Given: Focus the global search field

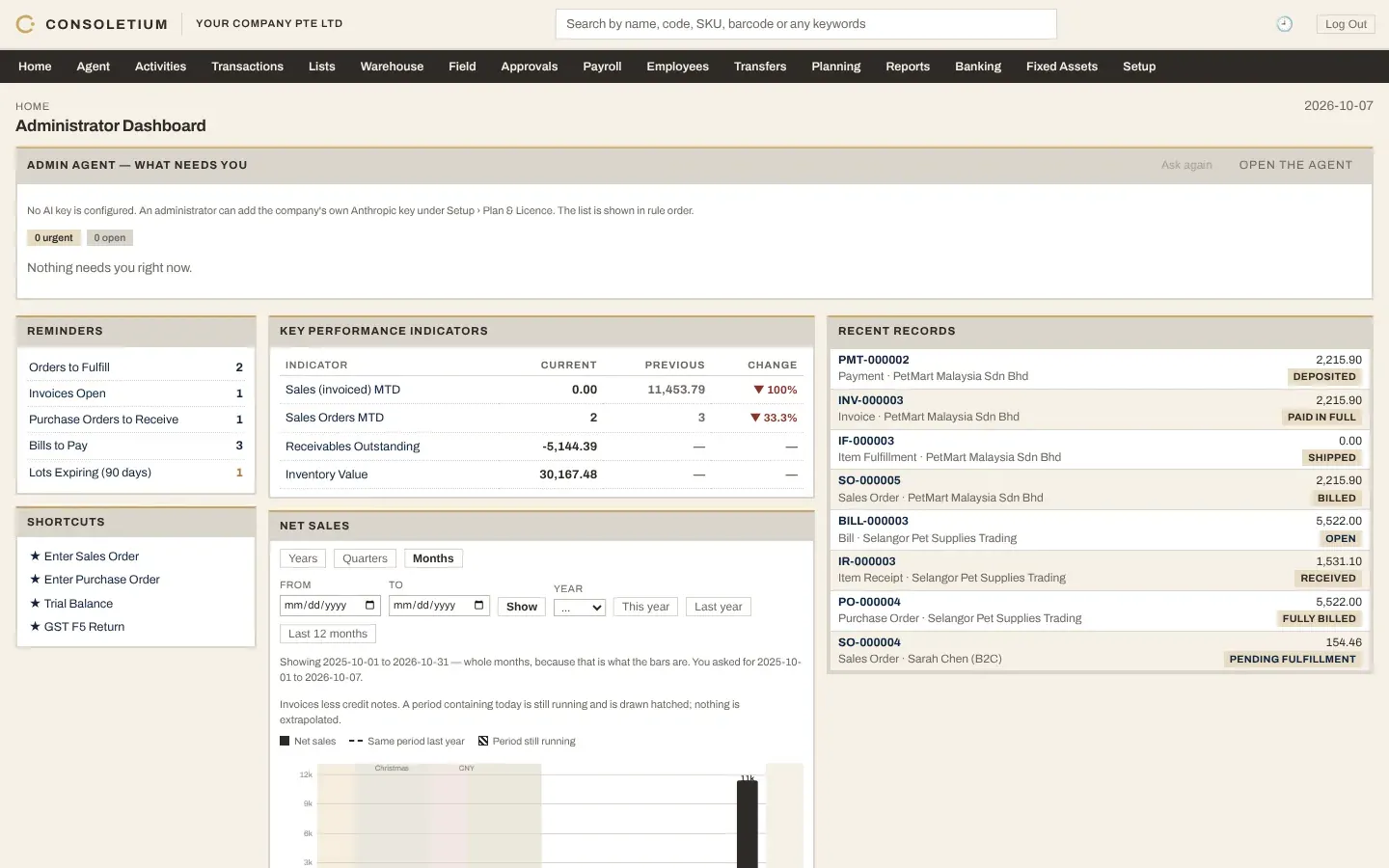Looking at the screenshot, I should click(x=805, y=24).
